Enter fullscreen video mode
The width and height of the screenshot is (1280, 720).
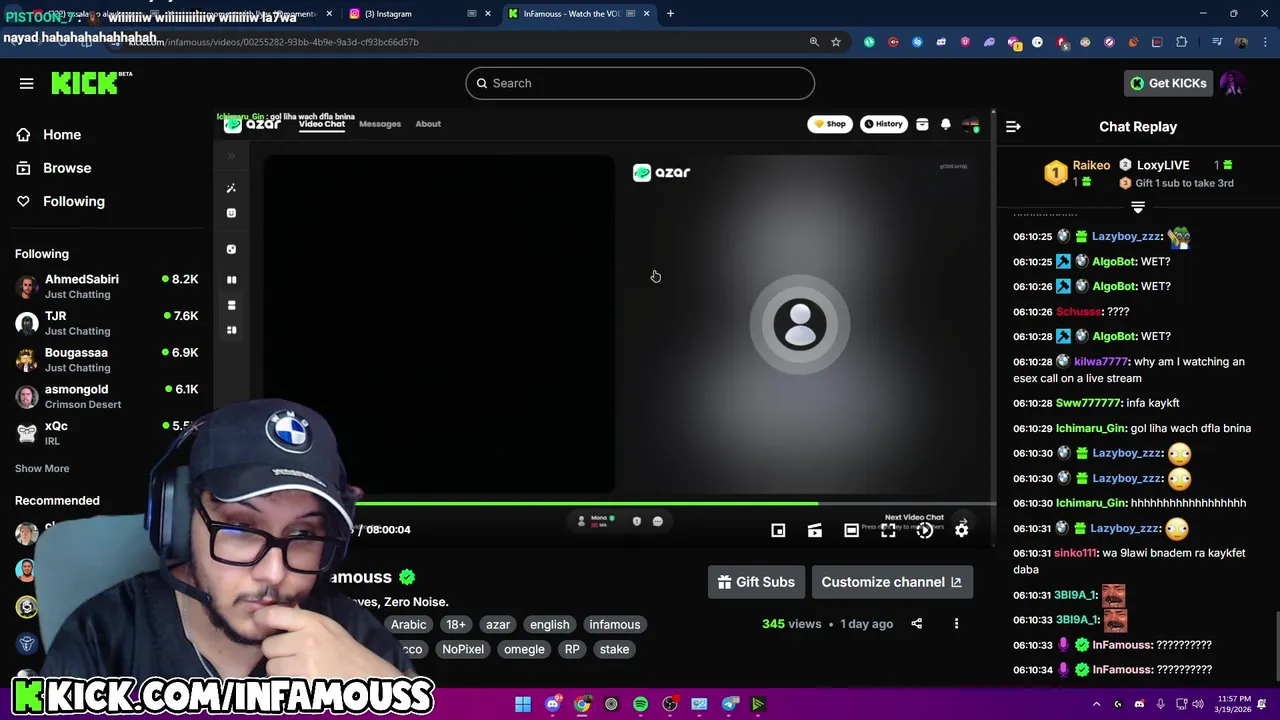(888, 530)
